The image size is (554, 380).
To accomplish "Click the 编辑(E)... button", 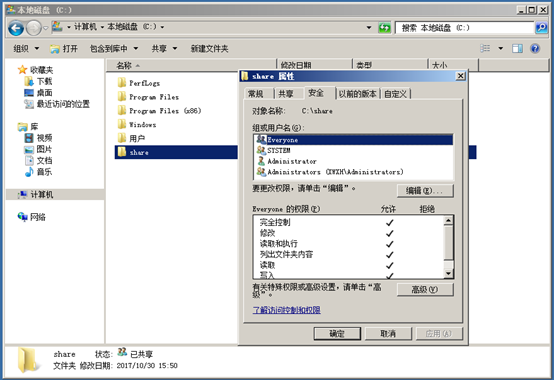I will tap(425, 191).
